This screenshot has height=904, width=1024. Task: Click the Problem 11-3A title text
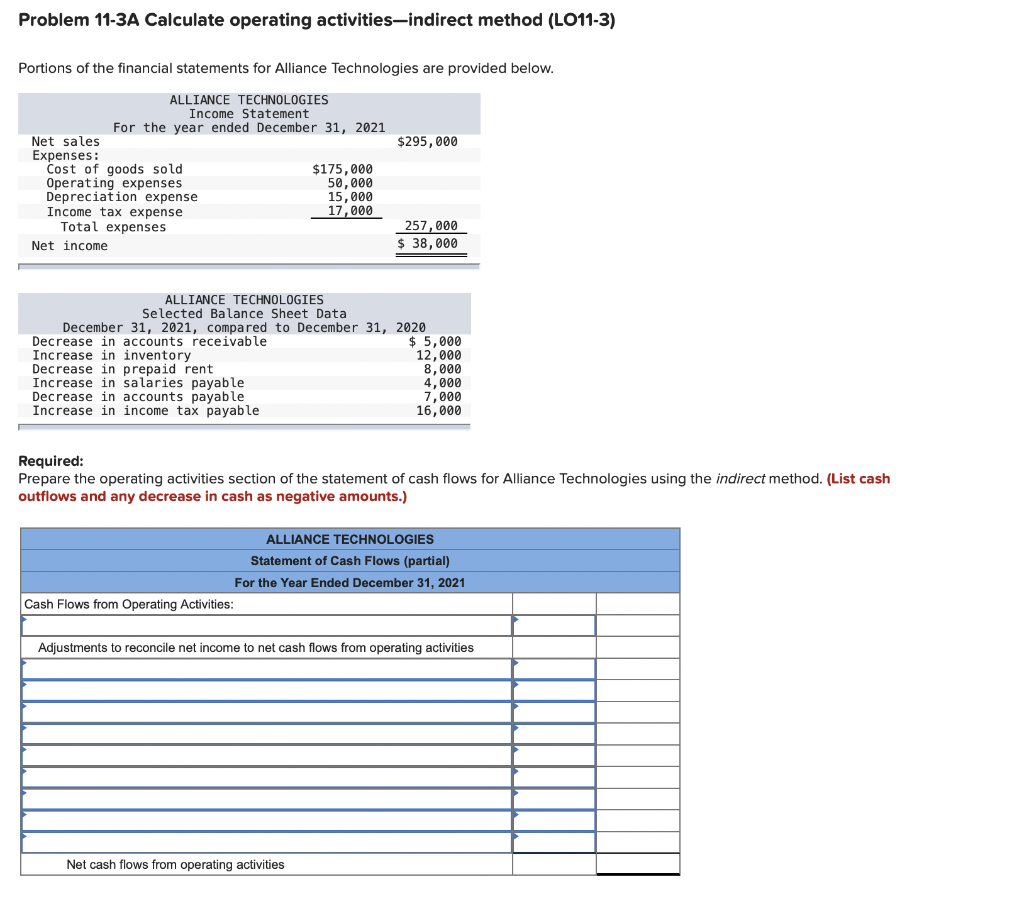click(x=317, y=19)
